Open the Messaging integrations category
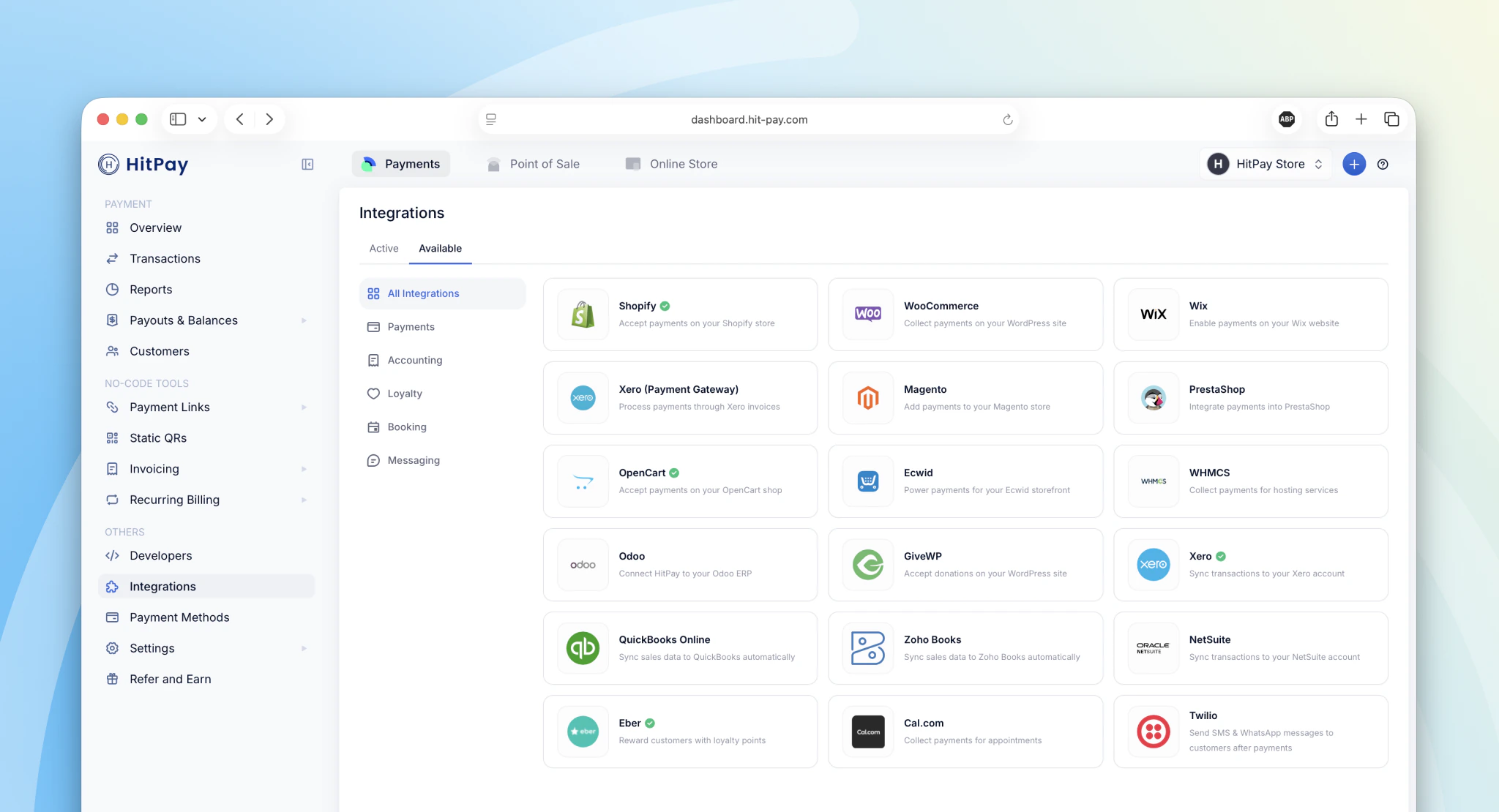Viewport: 1499px width, 812px height. click(374, 460)
